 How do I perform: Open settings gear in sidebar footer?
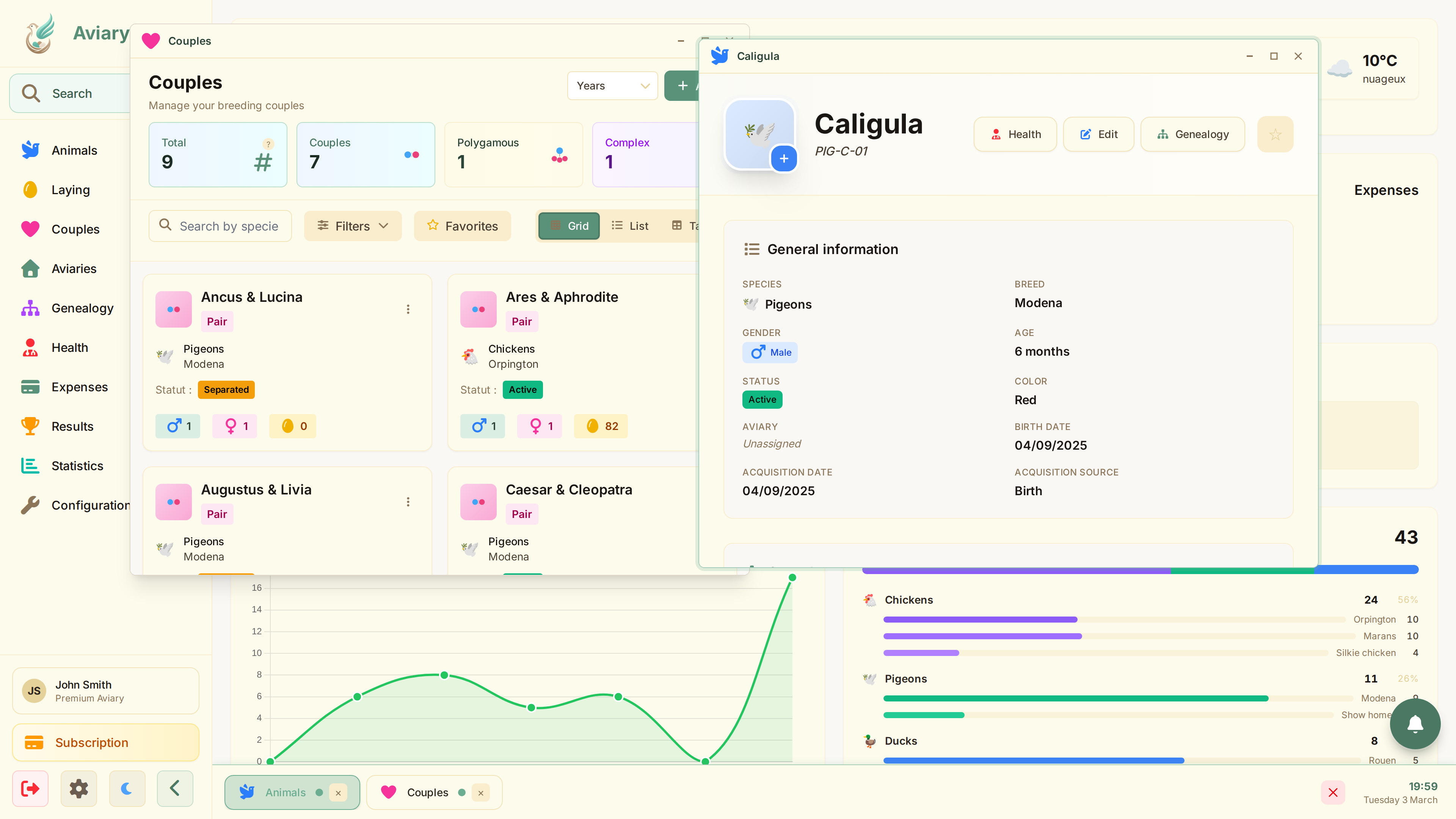click(78, 789)
